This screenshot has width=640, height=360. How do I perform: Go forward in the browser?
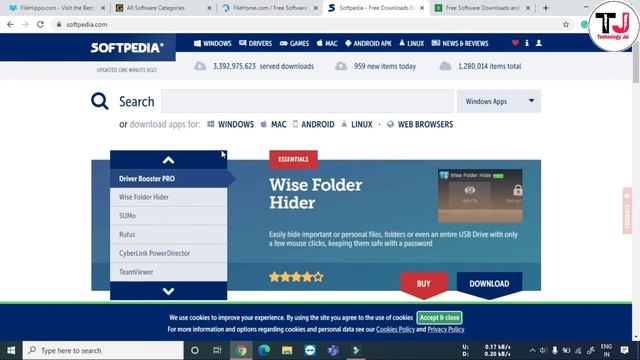(x=25, y=24)
